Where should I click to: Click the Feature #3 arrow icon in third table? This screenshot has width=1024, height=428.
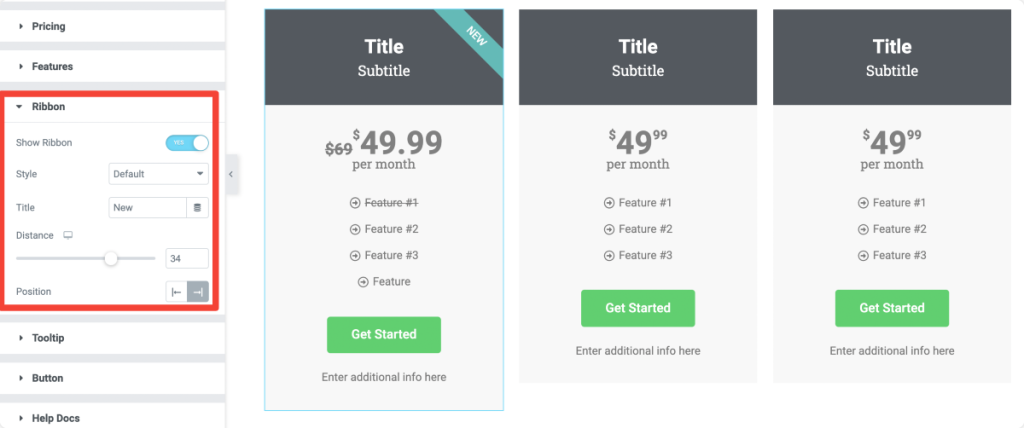tap(863, 255)
